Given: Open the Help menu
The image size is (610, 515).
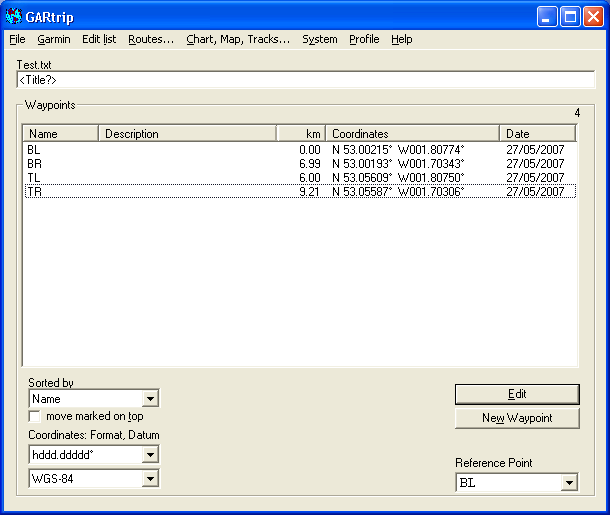Looking at the screenshot, I should [401, 39].
